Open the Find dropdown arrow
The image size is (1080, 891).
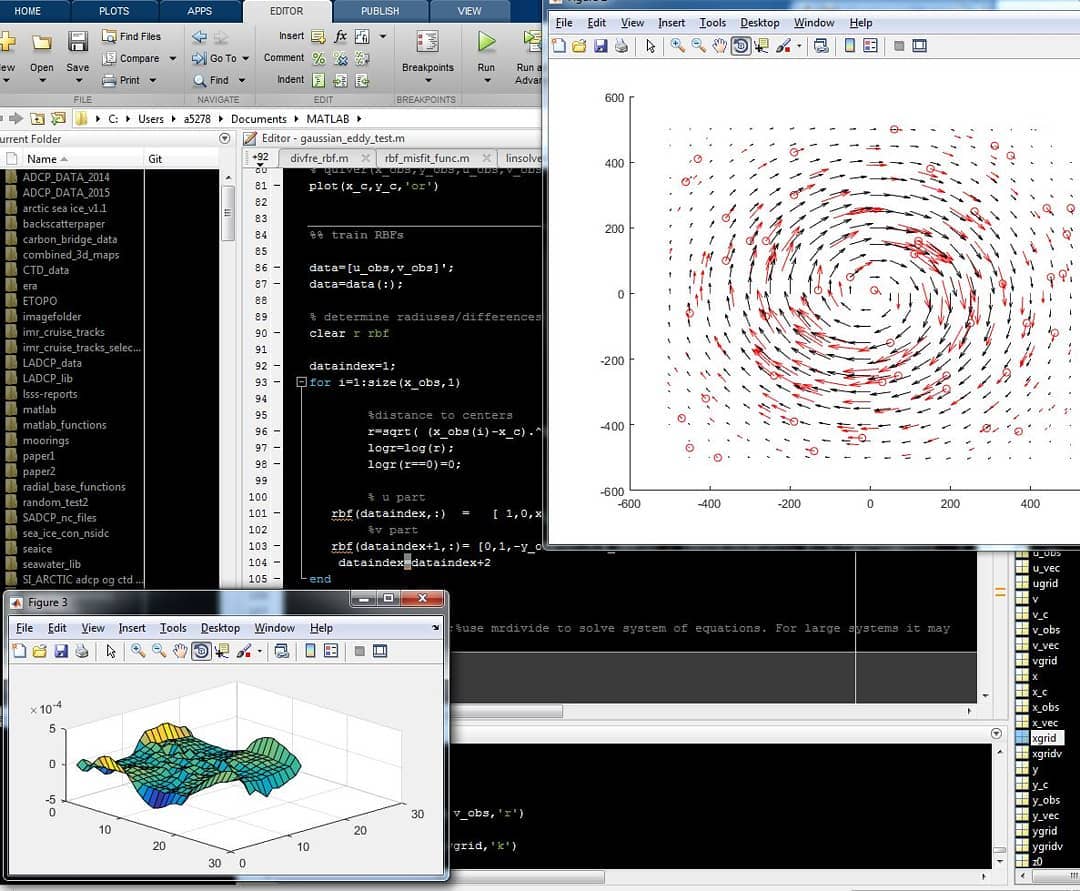242,81
